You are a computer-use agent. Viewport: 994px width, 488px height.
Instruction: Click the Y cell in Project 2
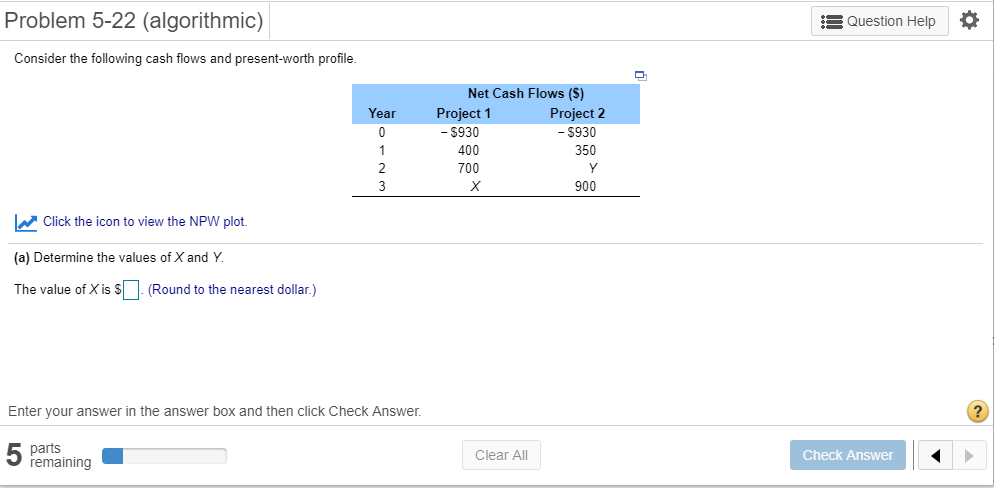[x=592, y=169]
